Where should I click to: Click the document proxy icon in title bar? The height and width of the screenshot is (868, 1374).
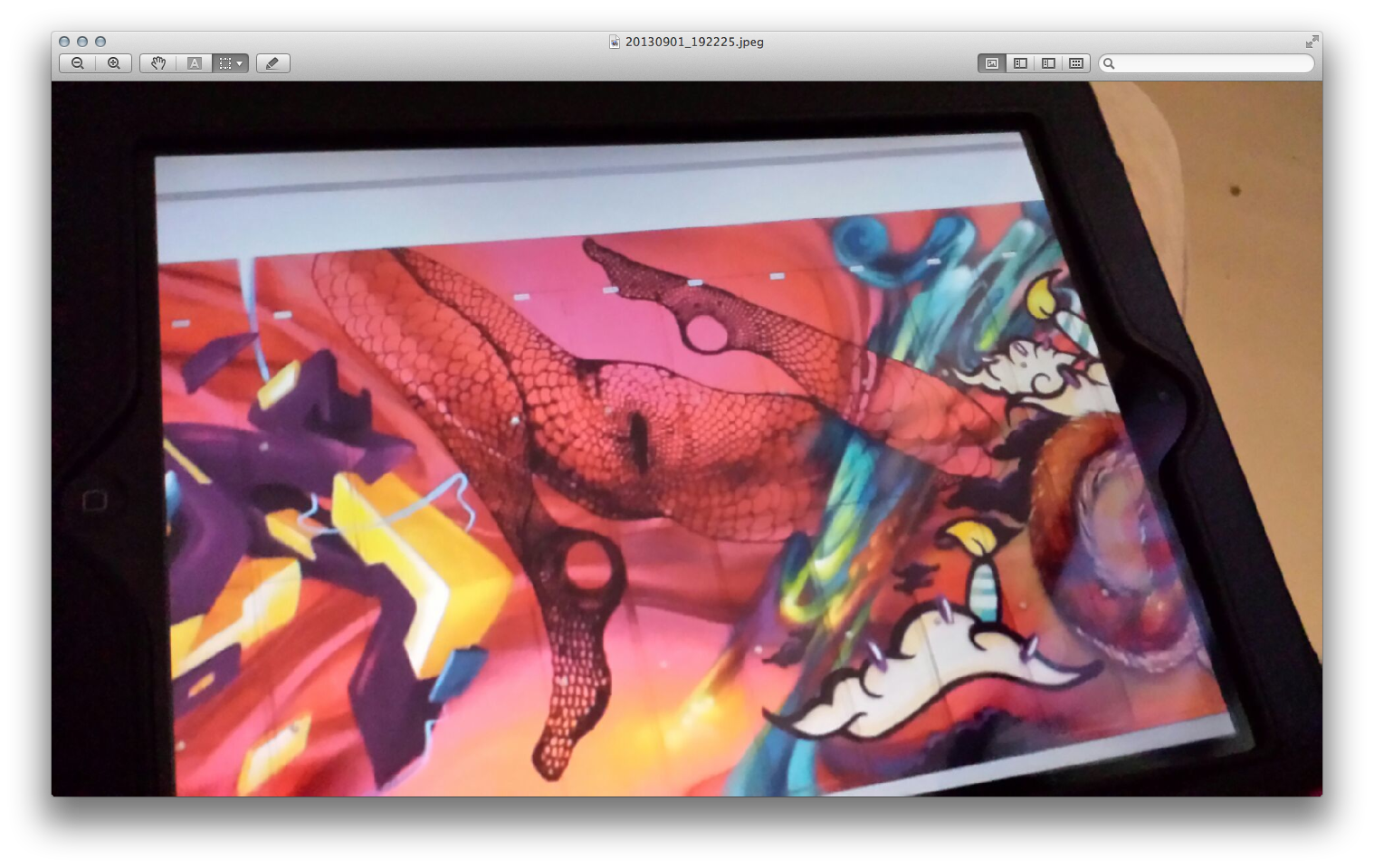615,42
